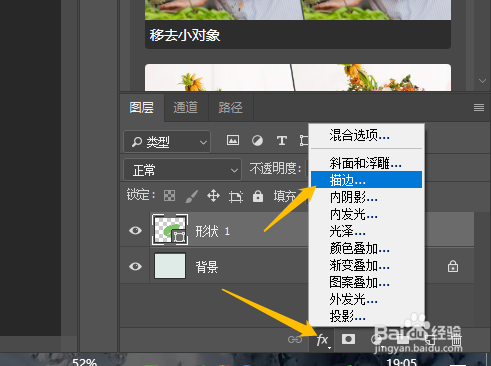
Task: Choose 图案叠加... from the menu
Action: tap(366, 282)
